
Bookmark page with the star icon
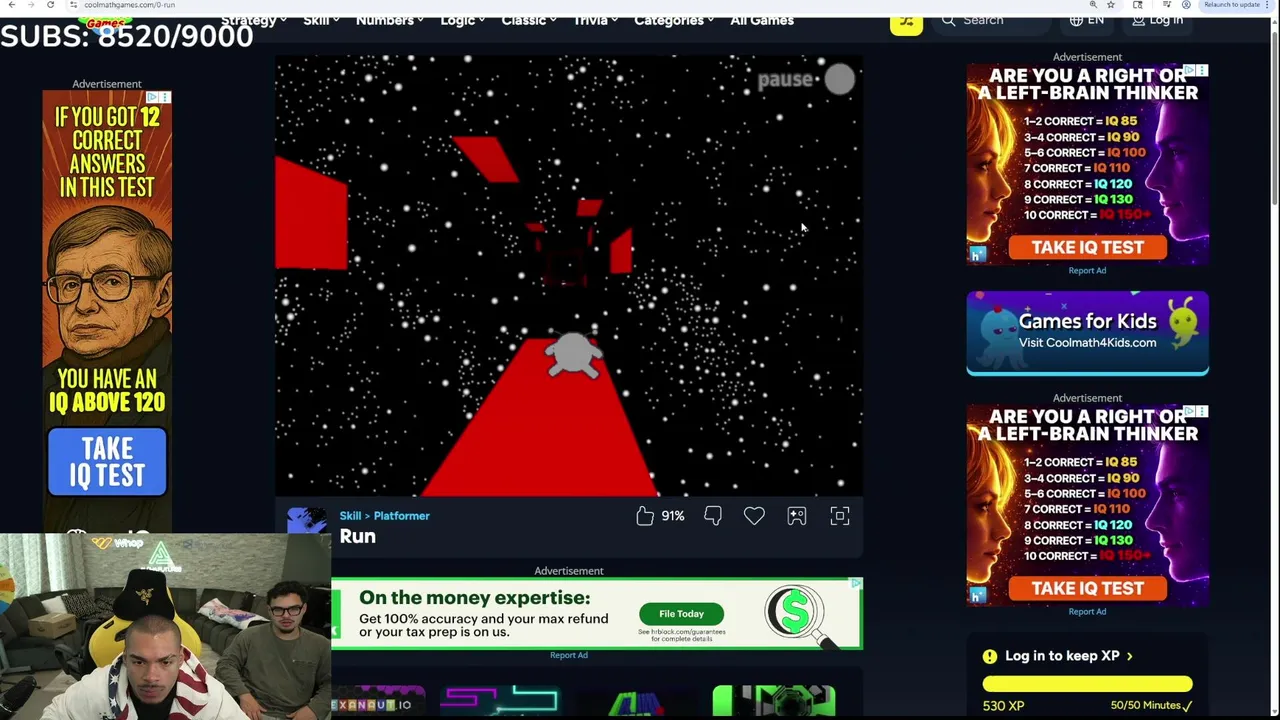pos(1110,5)
